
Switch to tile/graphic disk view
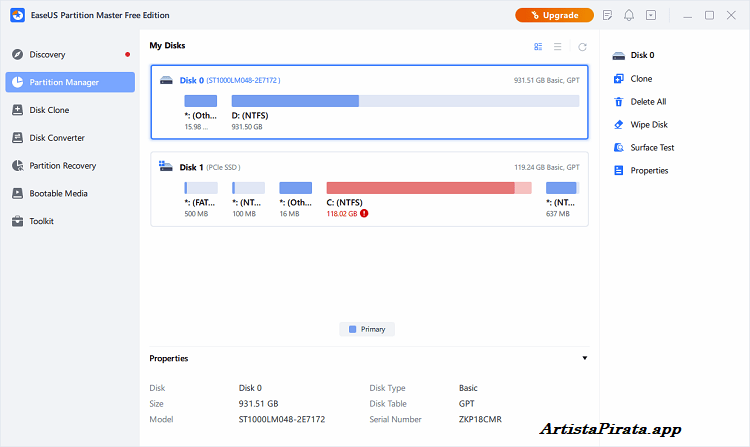[x=538, y=46]
